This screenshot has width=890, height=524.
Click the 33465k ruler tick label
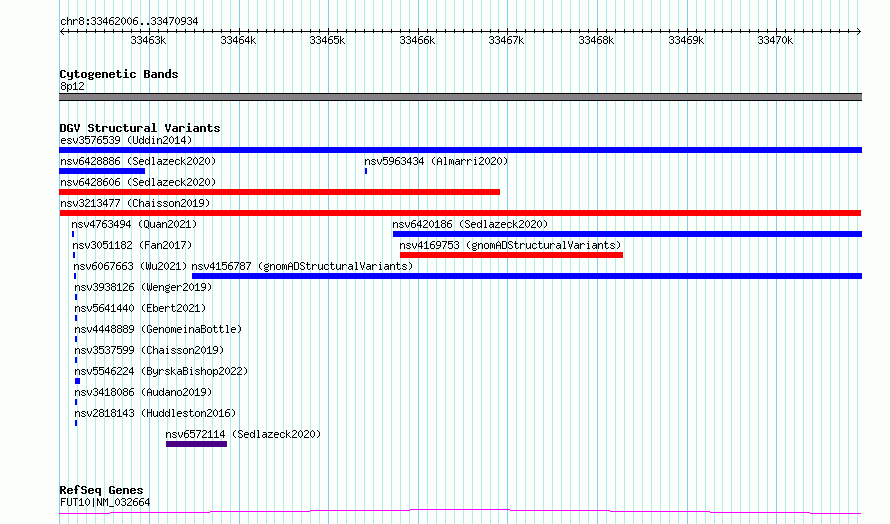coord(327,40)
